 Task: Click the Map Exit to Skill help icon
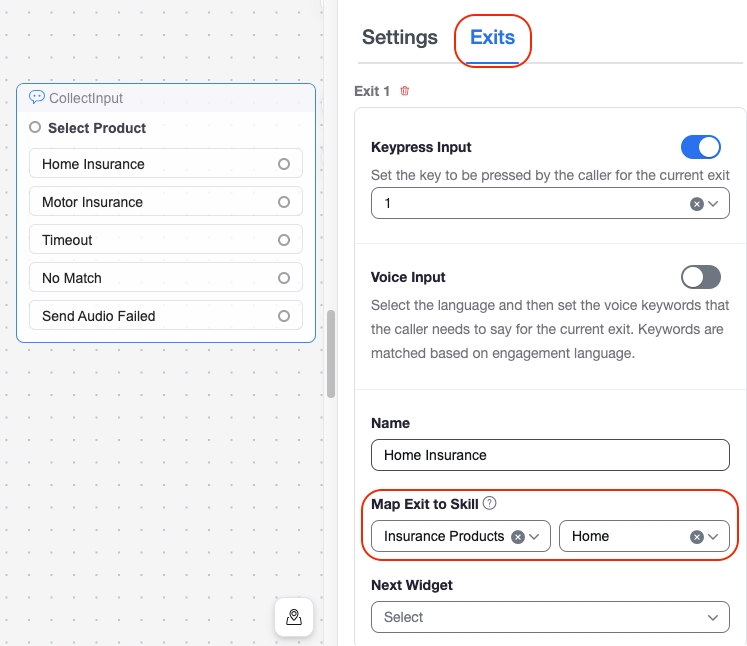tap(490, 504)
